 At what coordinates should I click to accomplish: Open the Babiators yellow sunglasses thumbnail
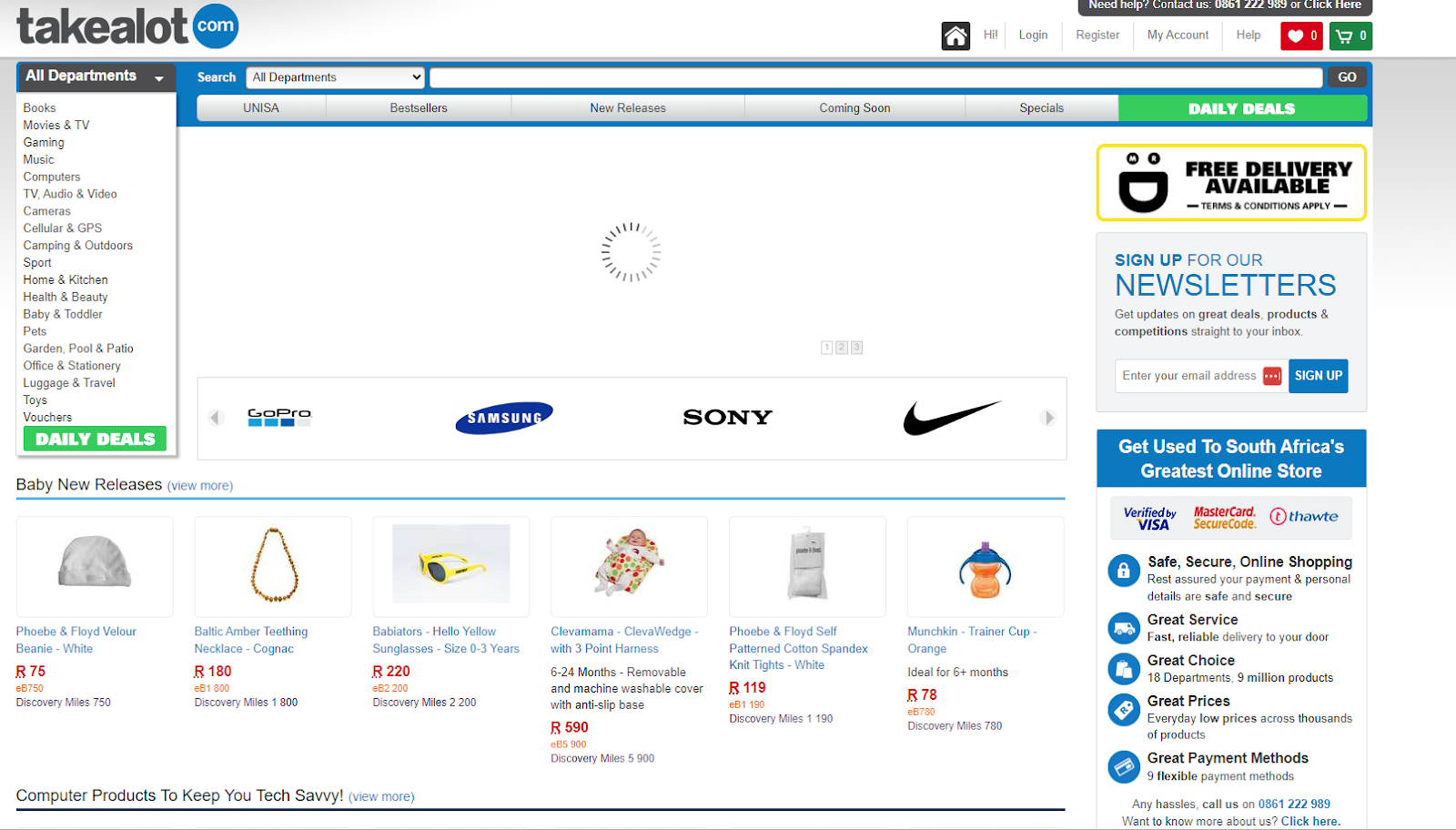pyautogui.click(x=451, y=564)
